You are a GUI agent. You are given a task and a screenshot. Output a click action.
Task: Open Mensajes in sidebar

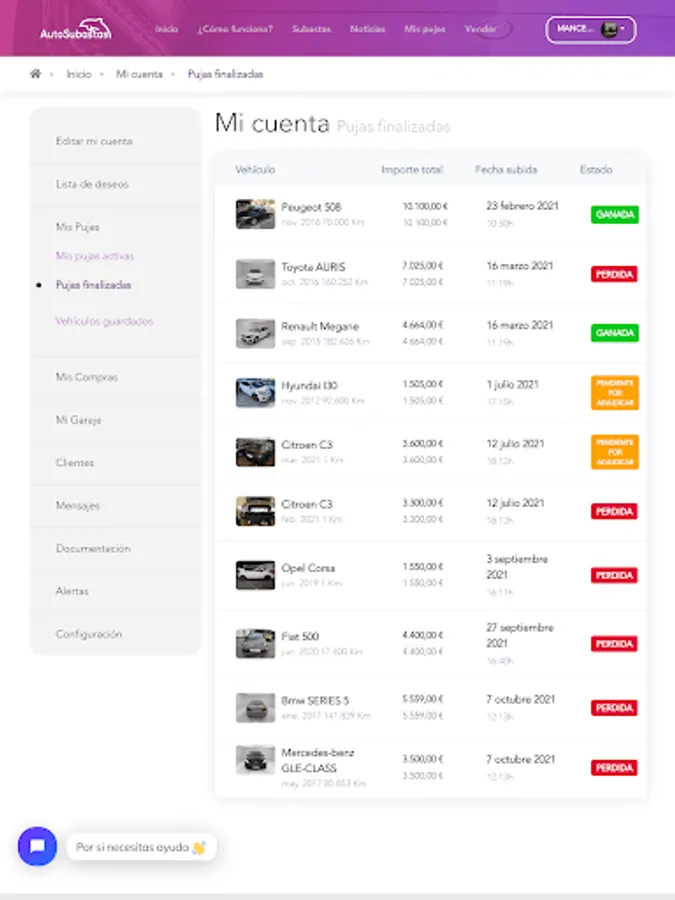pyautogui.click(x=78, y=506)
